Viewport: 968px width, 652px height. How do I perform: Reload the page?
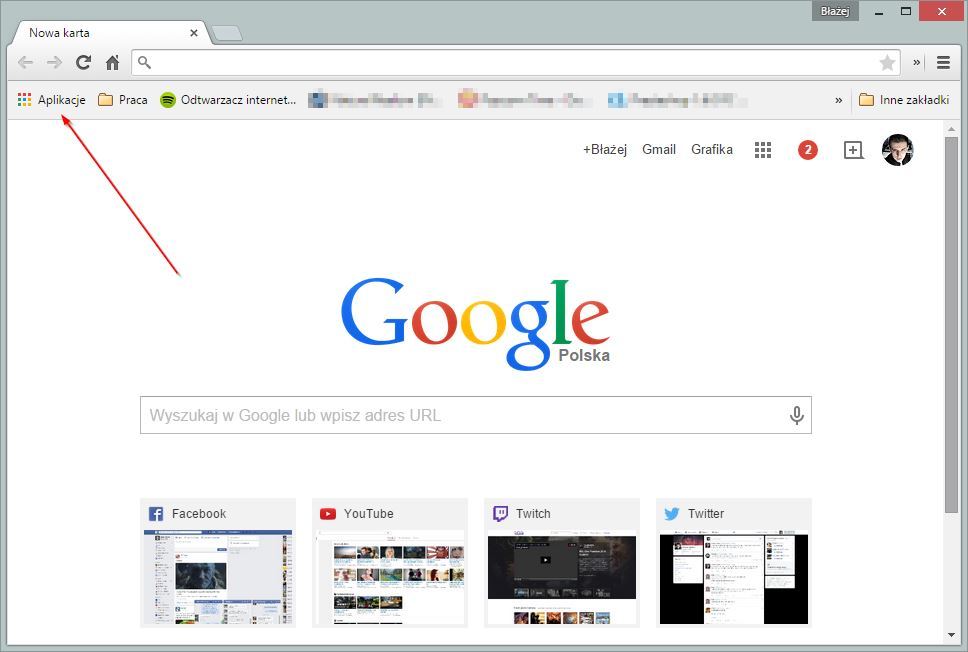(83, 62)
